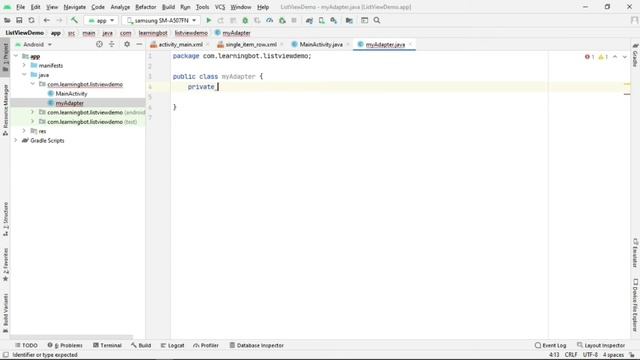Click the CRLF line separator in status bar

[x=571, y=355]
